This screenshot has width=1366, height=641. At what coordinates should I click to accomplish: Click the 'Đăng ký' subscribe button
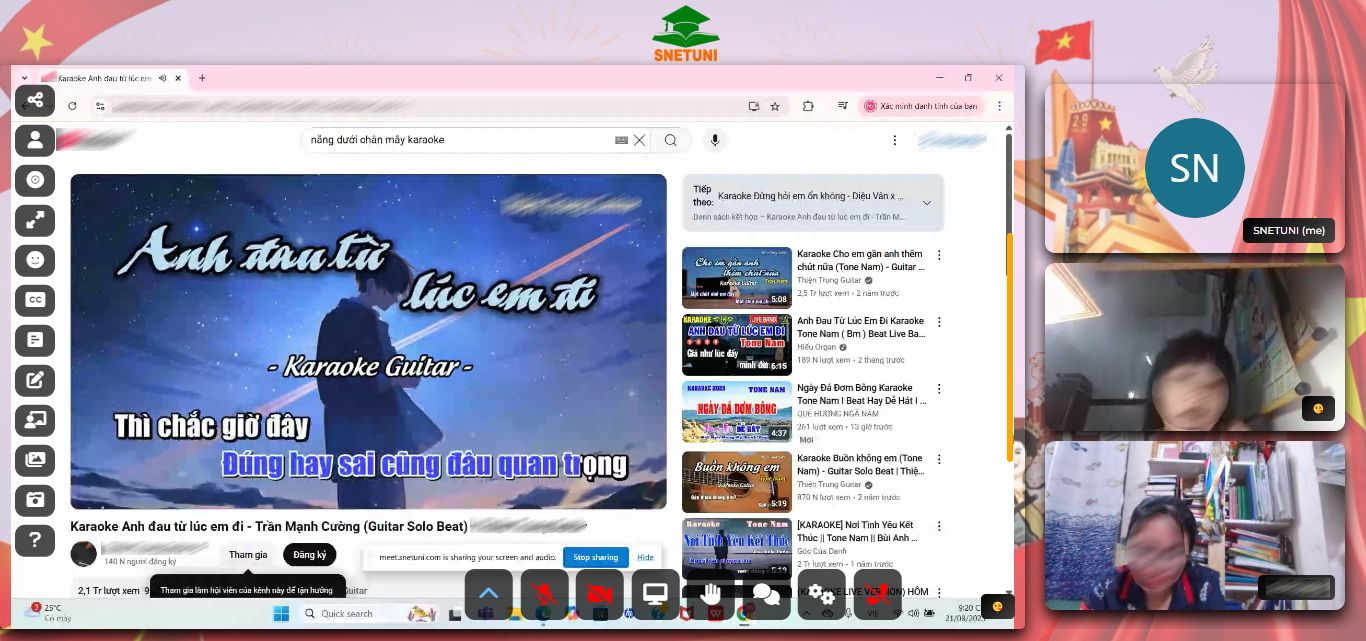coord(310,554)
